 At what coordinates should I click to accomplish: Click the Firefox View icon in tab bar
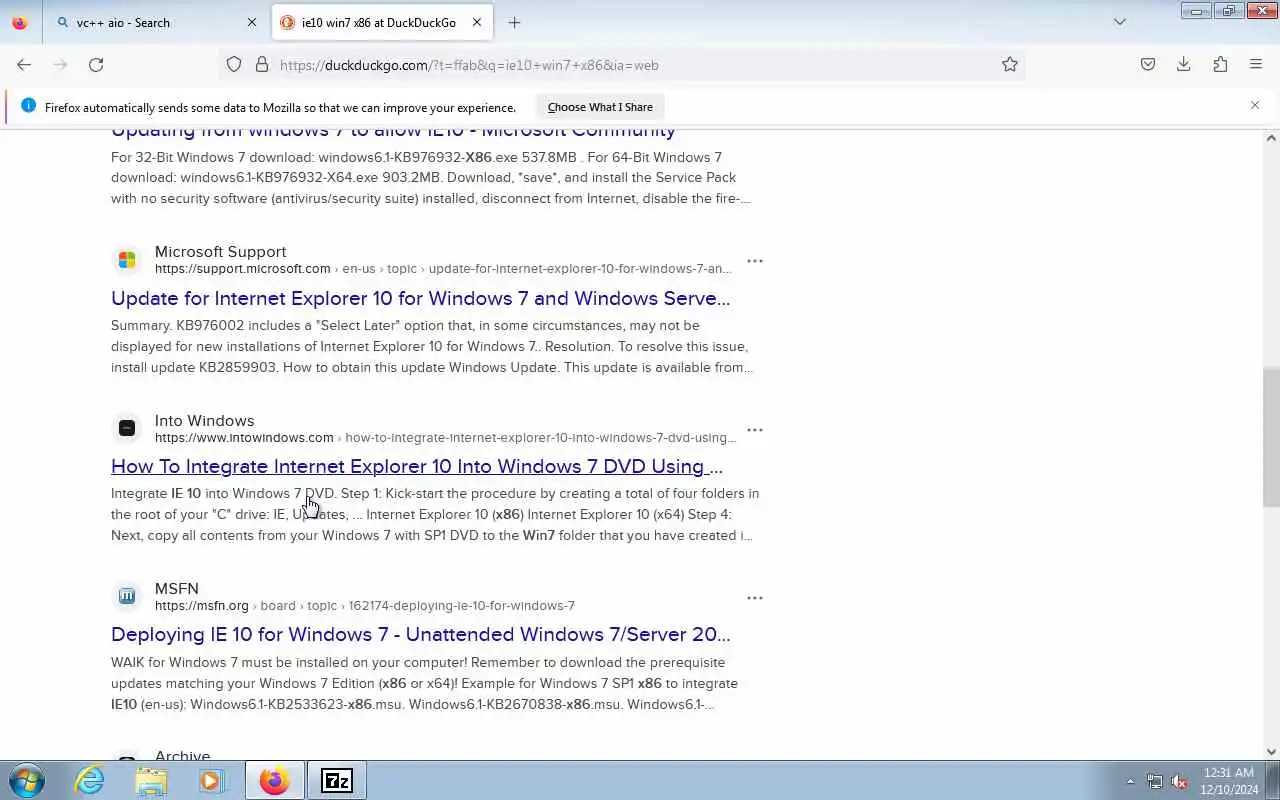pos(20,22)
